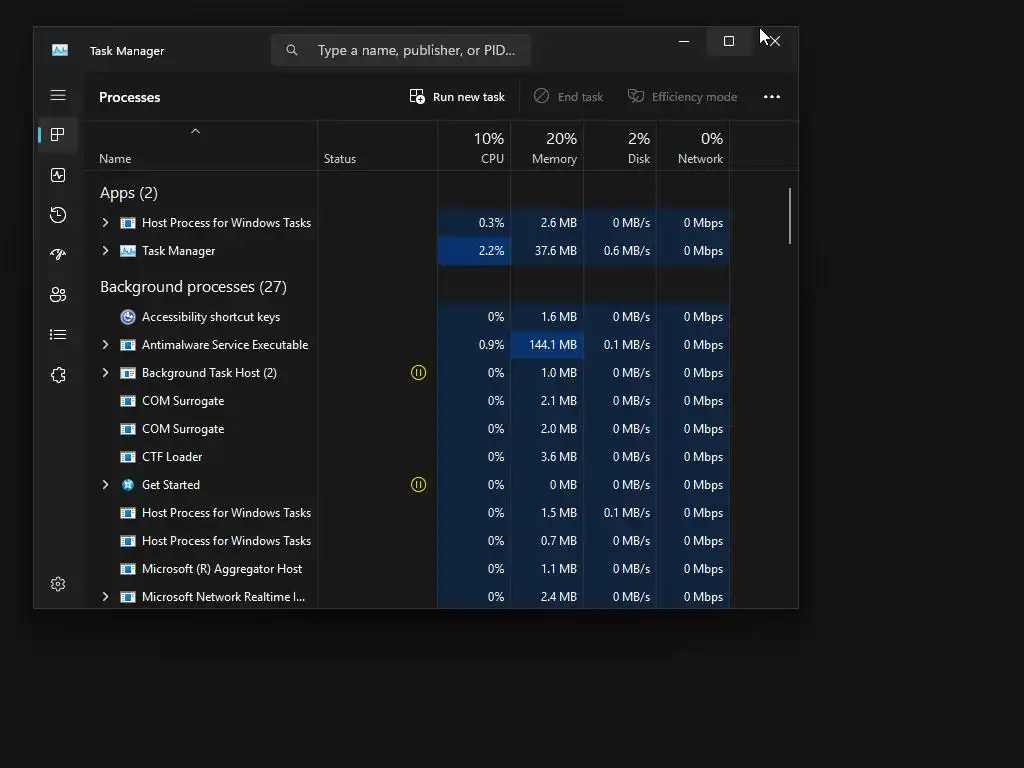
Task: Select Microsoft (R) Aggregator Host name
Action: [222, 569]
